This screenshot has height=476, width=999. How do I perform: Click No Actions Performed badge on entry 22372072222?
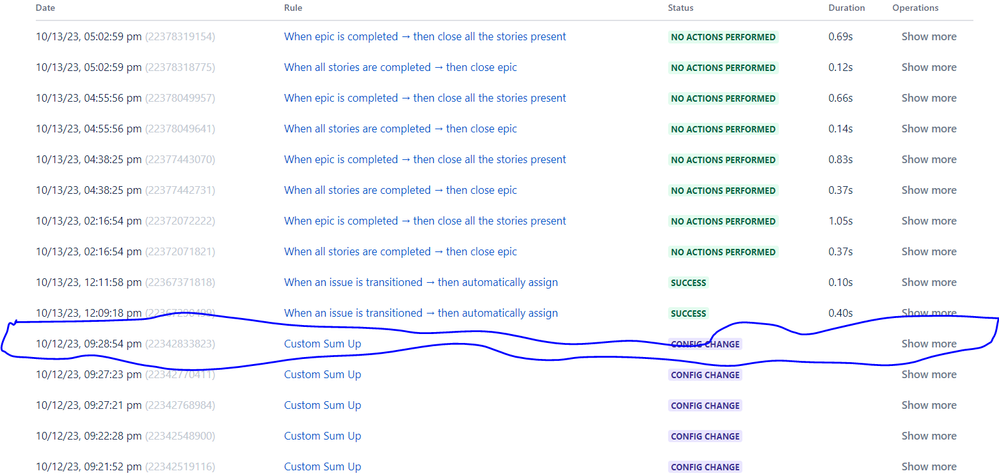click(x=723, y=221)
